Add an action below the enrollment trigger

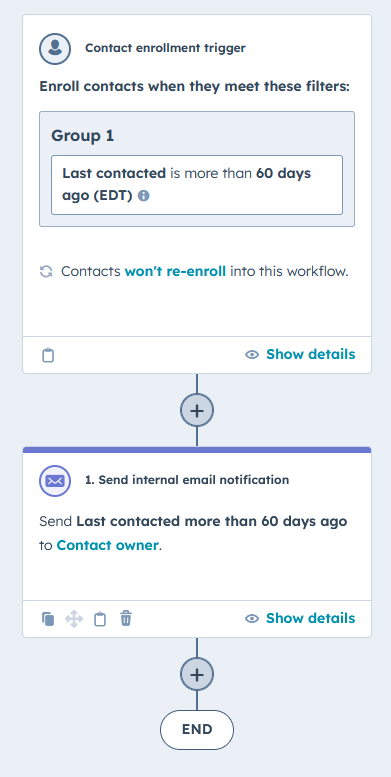click(x=197, y=411)
